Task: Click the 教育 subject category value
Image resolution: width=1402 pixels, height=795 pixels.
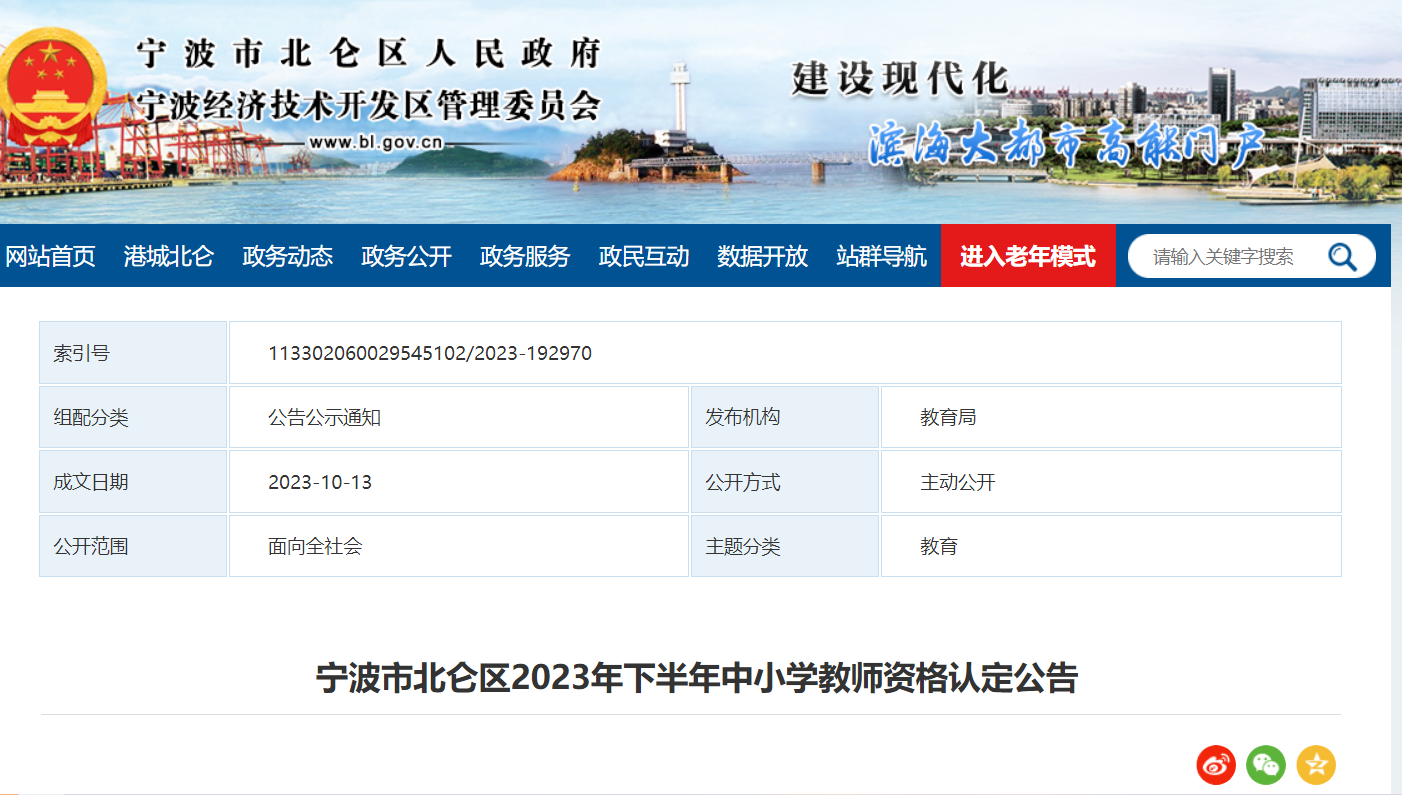Action: pos(939,547)
